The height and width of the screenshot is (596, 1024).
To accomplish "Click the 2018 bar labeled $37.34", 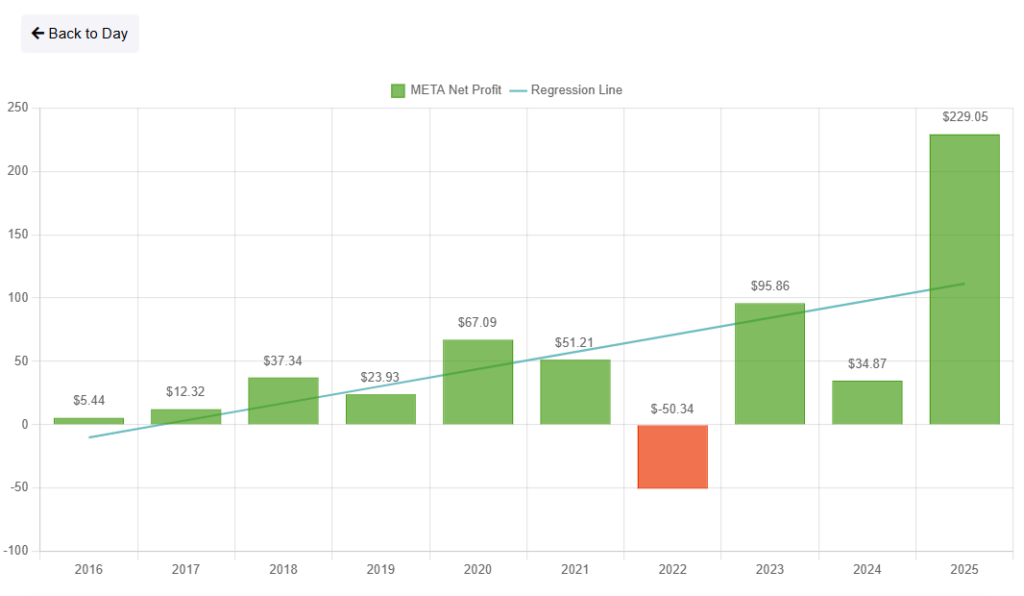I will [283, 401].
